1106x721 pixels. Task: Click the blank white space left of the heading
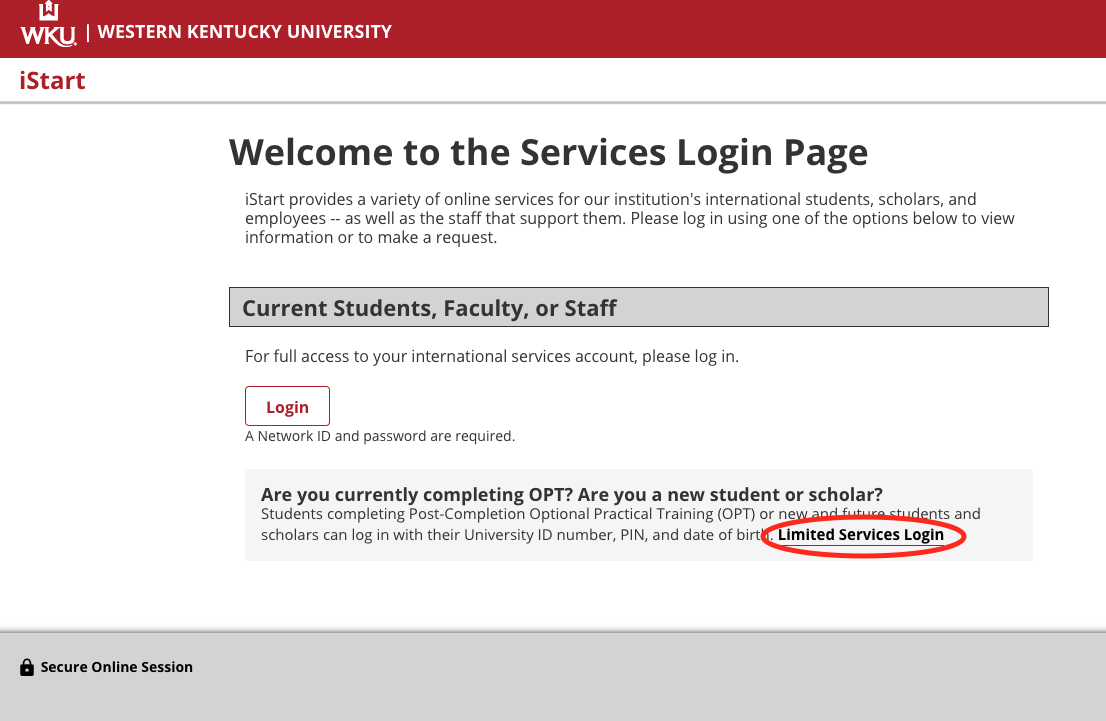(110, 300)
